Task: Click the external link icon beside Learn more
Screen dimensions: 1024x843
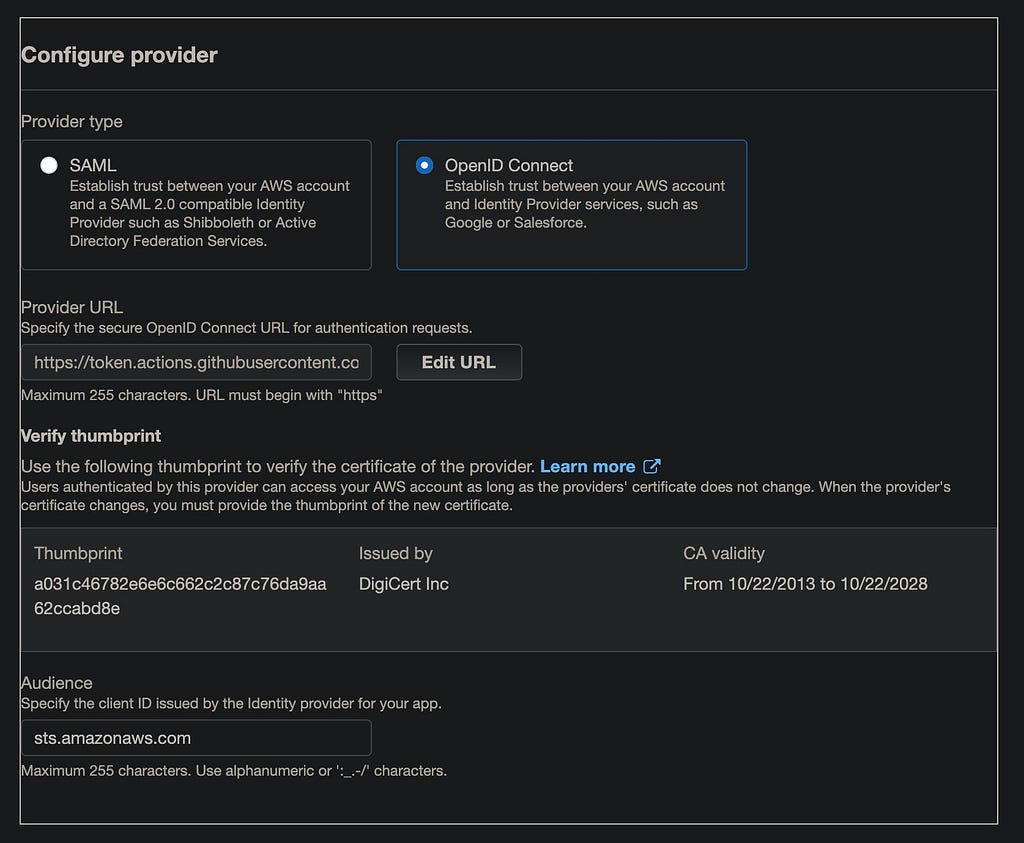Action: [652, 466]
